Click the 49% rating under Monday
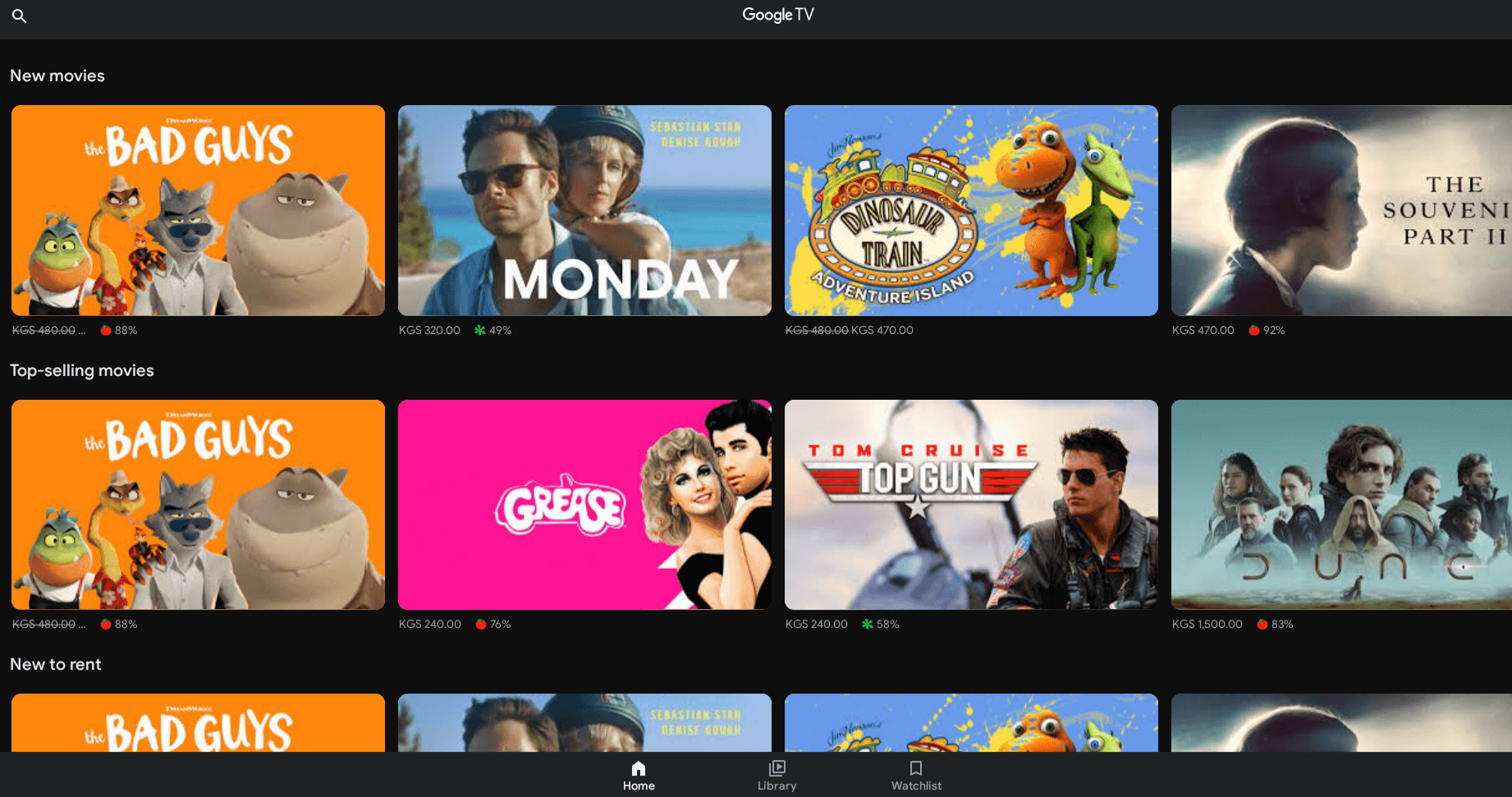The image size is (1512, 797). point(501,330)
